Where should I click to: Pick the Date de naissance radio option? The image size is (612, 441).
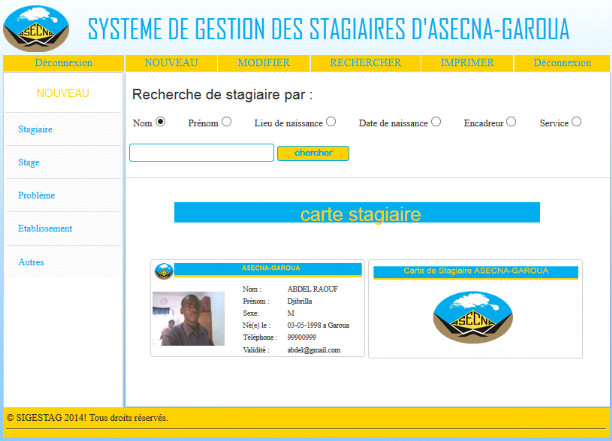pos(436,122)
